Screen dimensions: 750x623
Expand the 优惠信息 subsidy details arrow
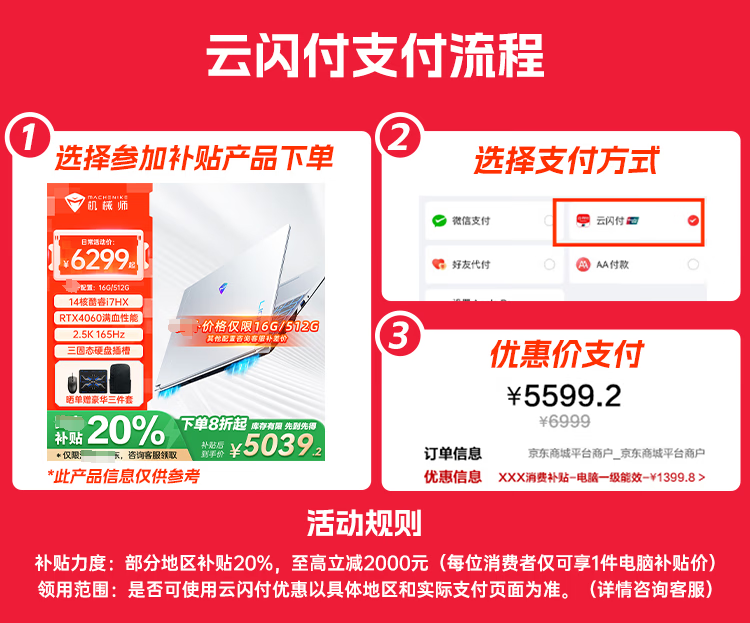(x=702, y=477)
